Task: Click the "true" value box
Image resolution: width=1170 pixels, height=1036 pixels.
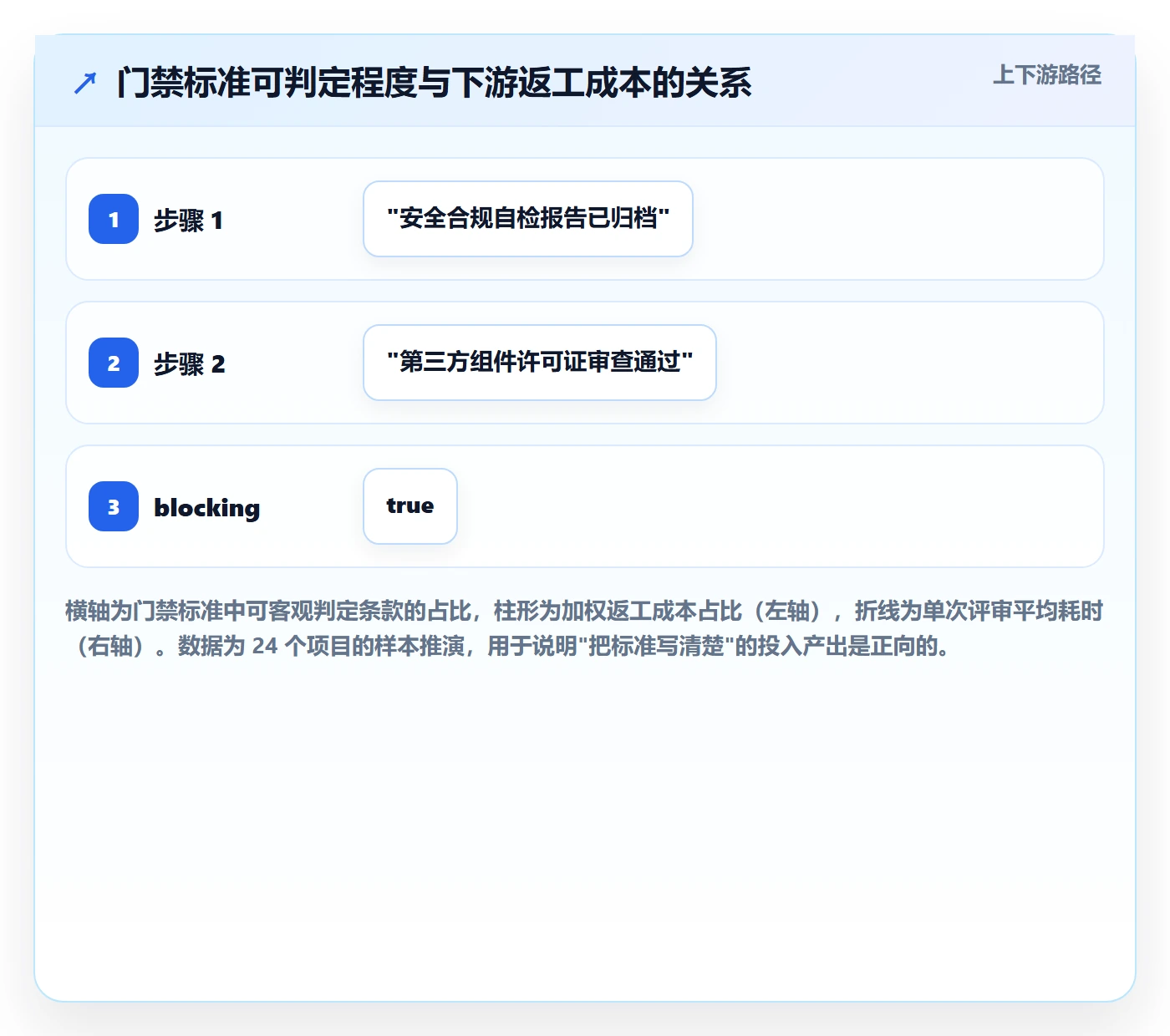Action: [410, 506]
